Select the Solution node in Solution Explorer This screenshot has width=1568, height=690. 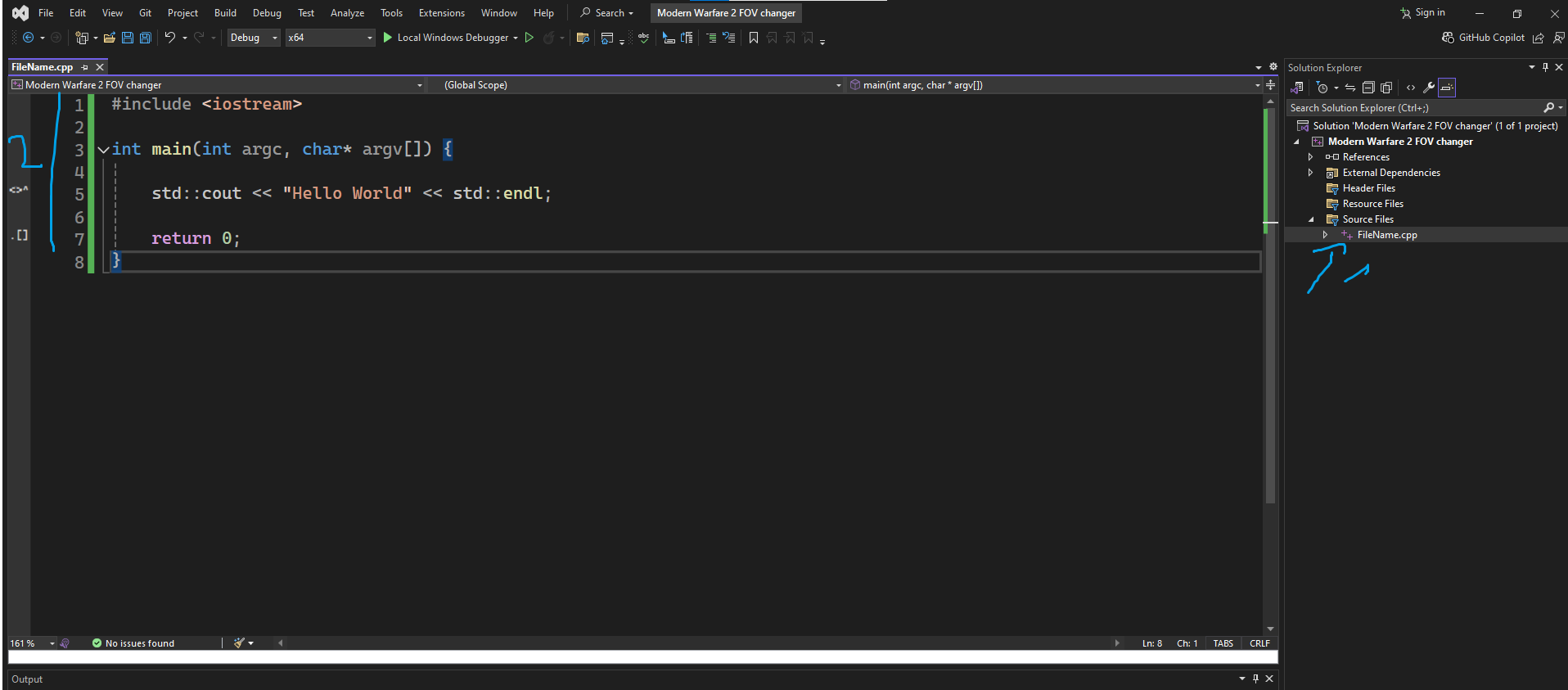pos(1427,126)
